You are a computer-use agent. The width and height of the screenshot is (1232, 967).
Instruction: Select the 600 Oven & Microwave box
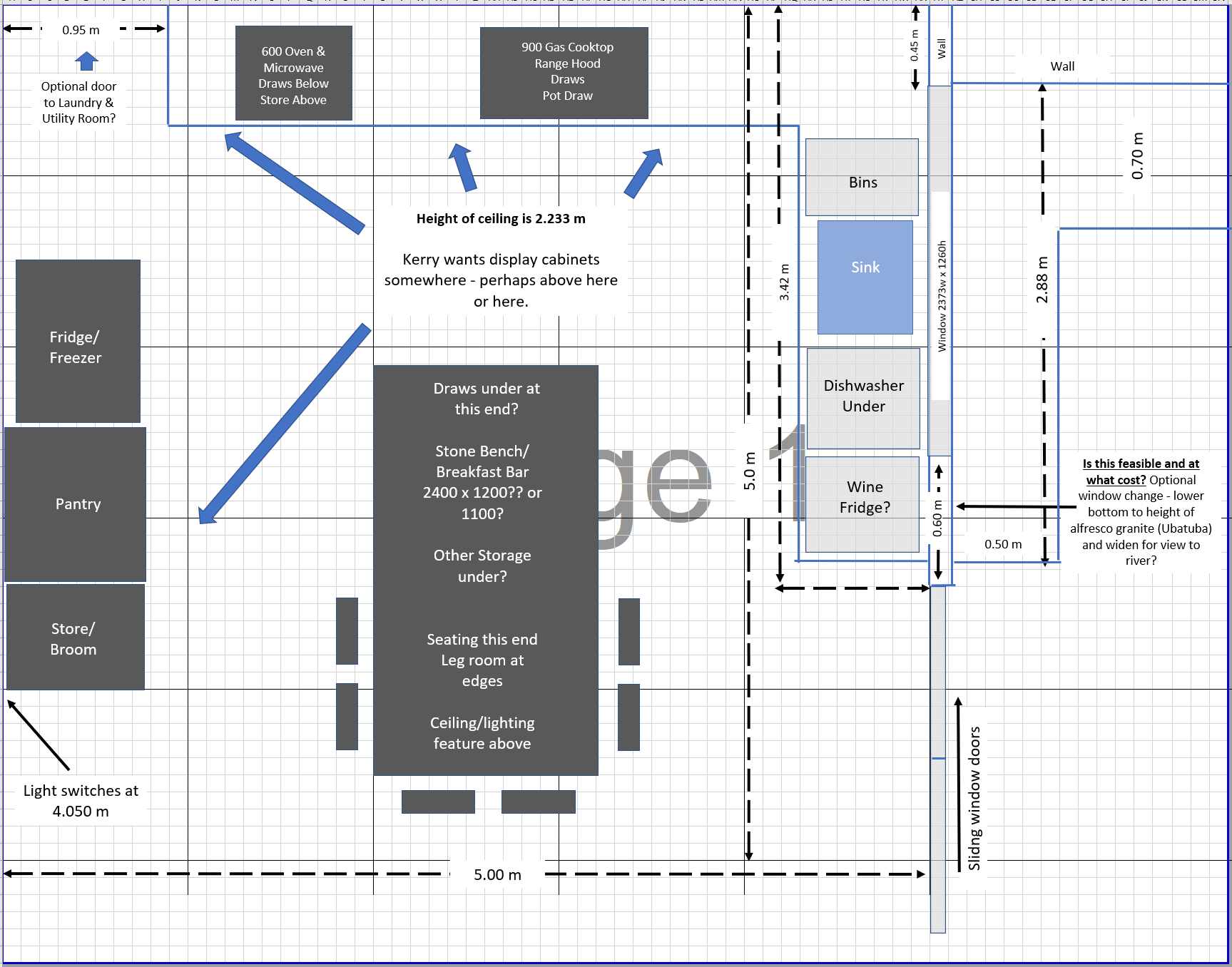pyautogui.click(x=293, y=74)
